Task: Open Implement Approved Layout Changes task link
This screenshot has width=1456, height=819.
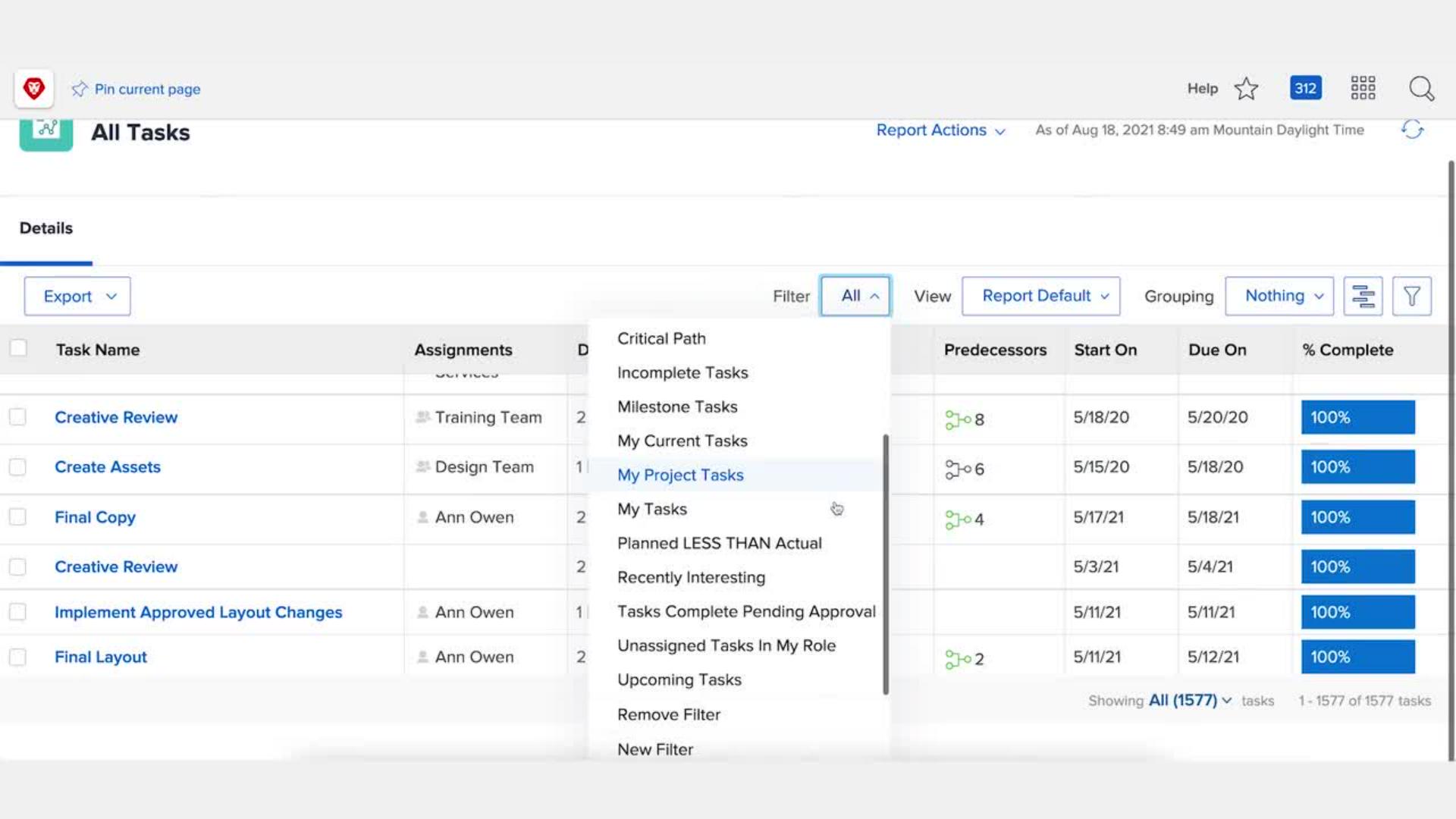Action: click(198, 612)
